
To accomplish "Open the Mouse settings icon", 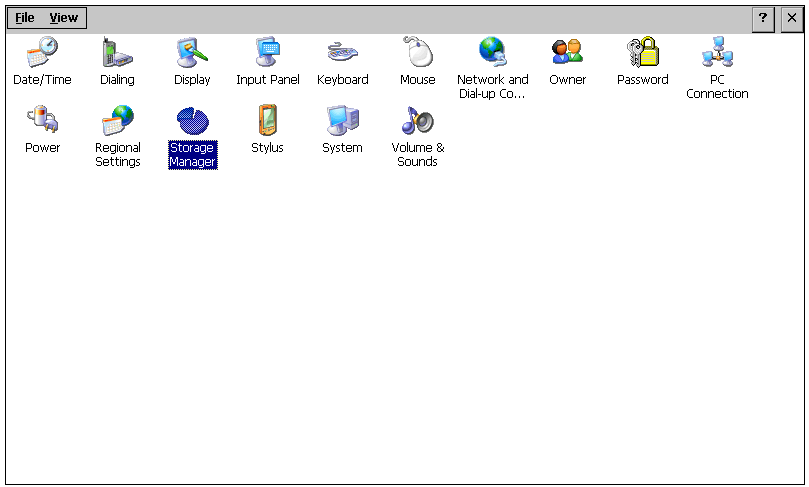I will click(417, 53).
